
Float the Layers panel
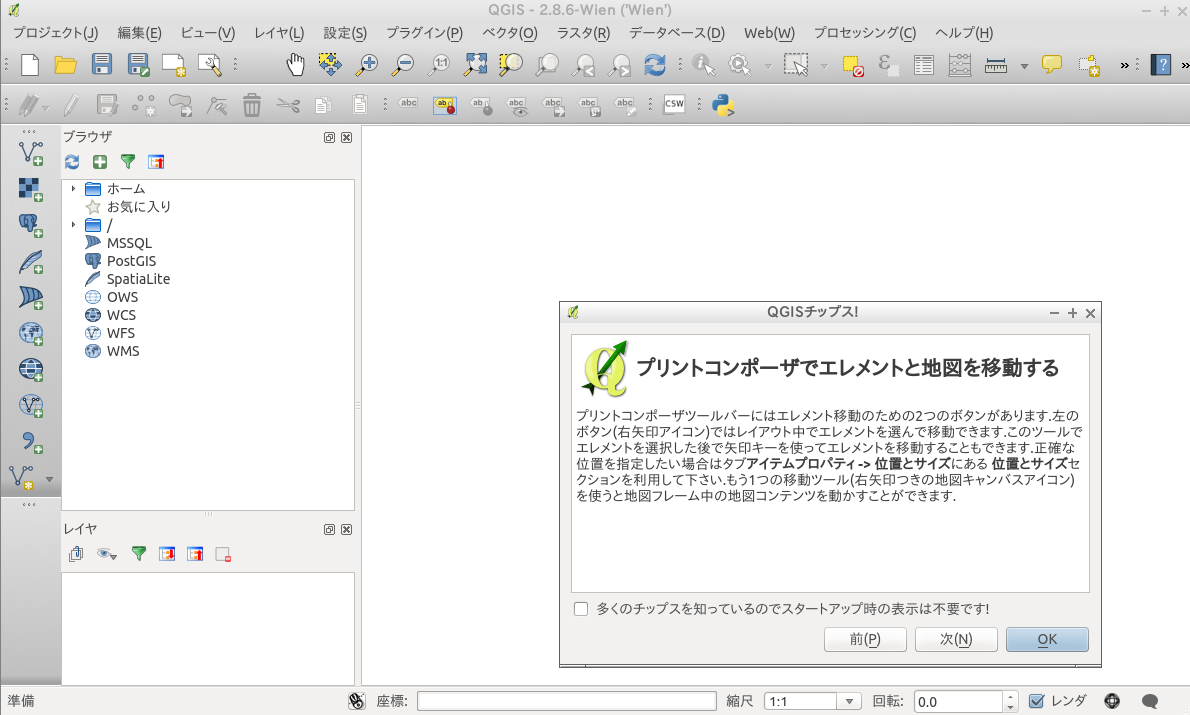tap(329, 529)
